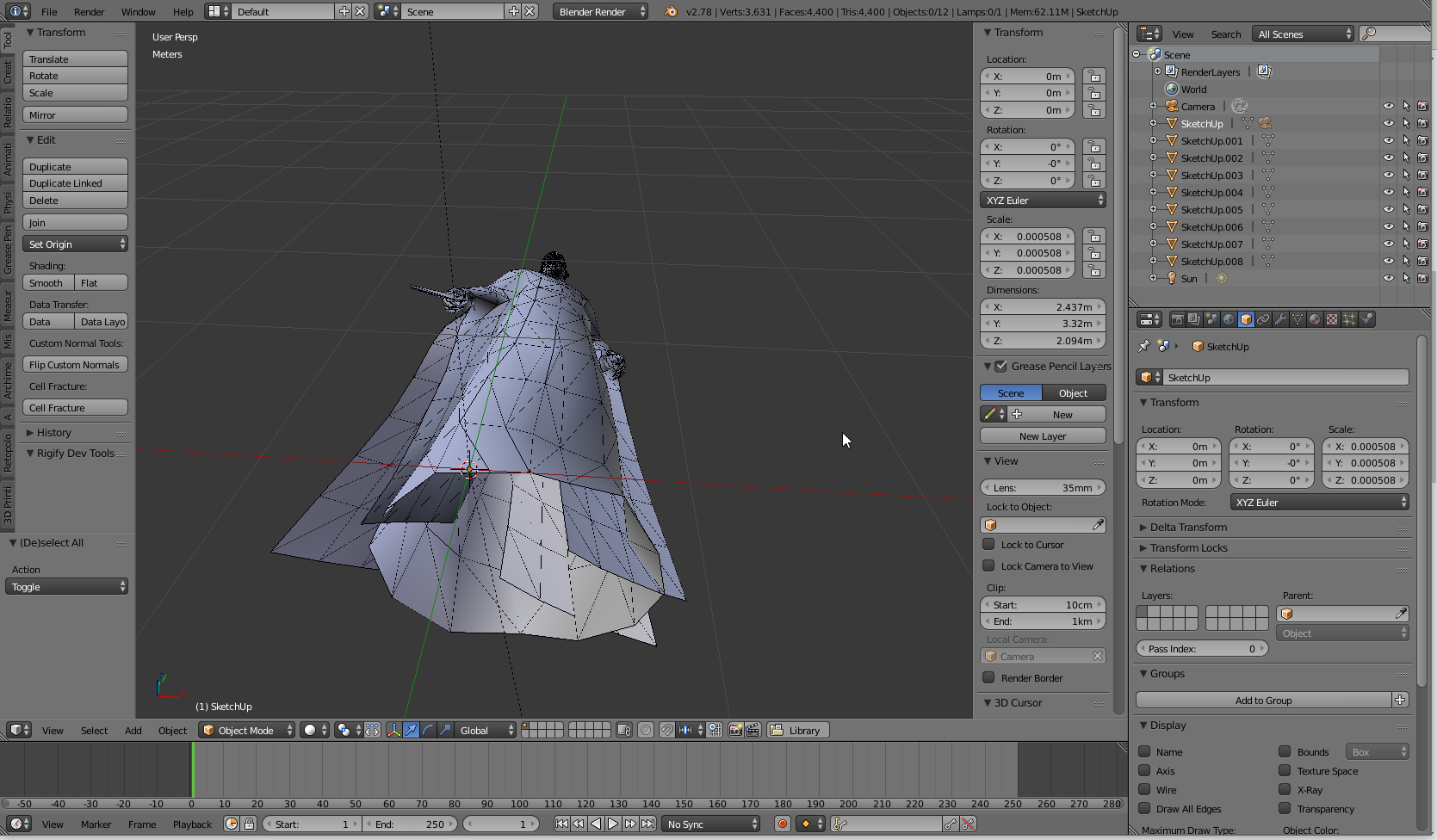This screenshot has height=840, width=1437.
Task: Toggle the snap magnet icon
Action: point(667,730)
